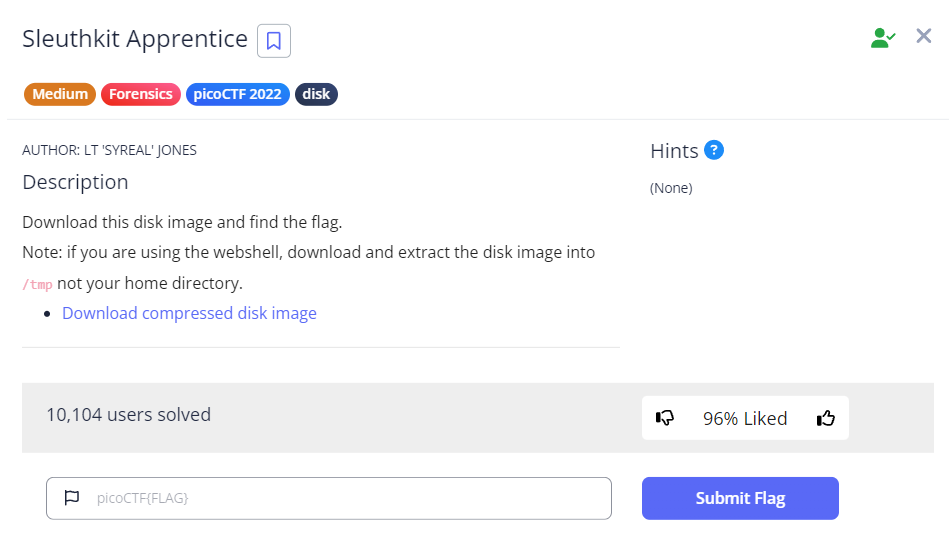Focus the picoCTF{FLAG} input field
The height and width of the screenshot is (553, 951).
(340, 498)
